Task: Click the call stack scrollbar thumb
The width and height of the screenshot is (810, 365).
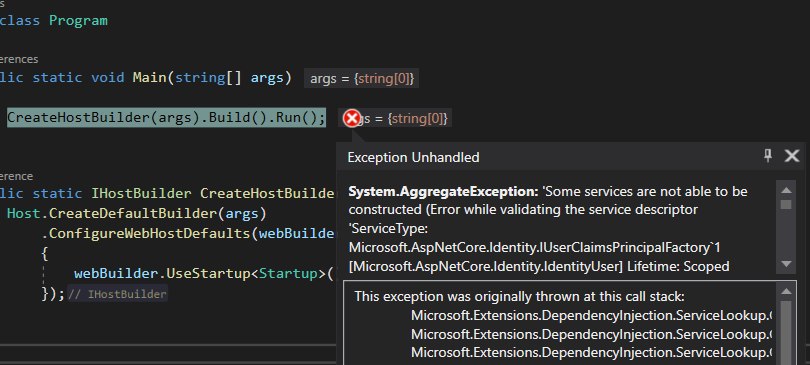Action: 786,330
